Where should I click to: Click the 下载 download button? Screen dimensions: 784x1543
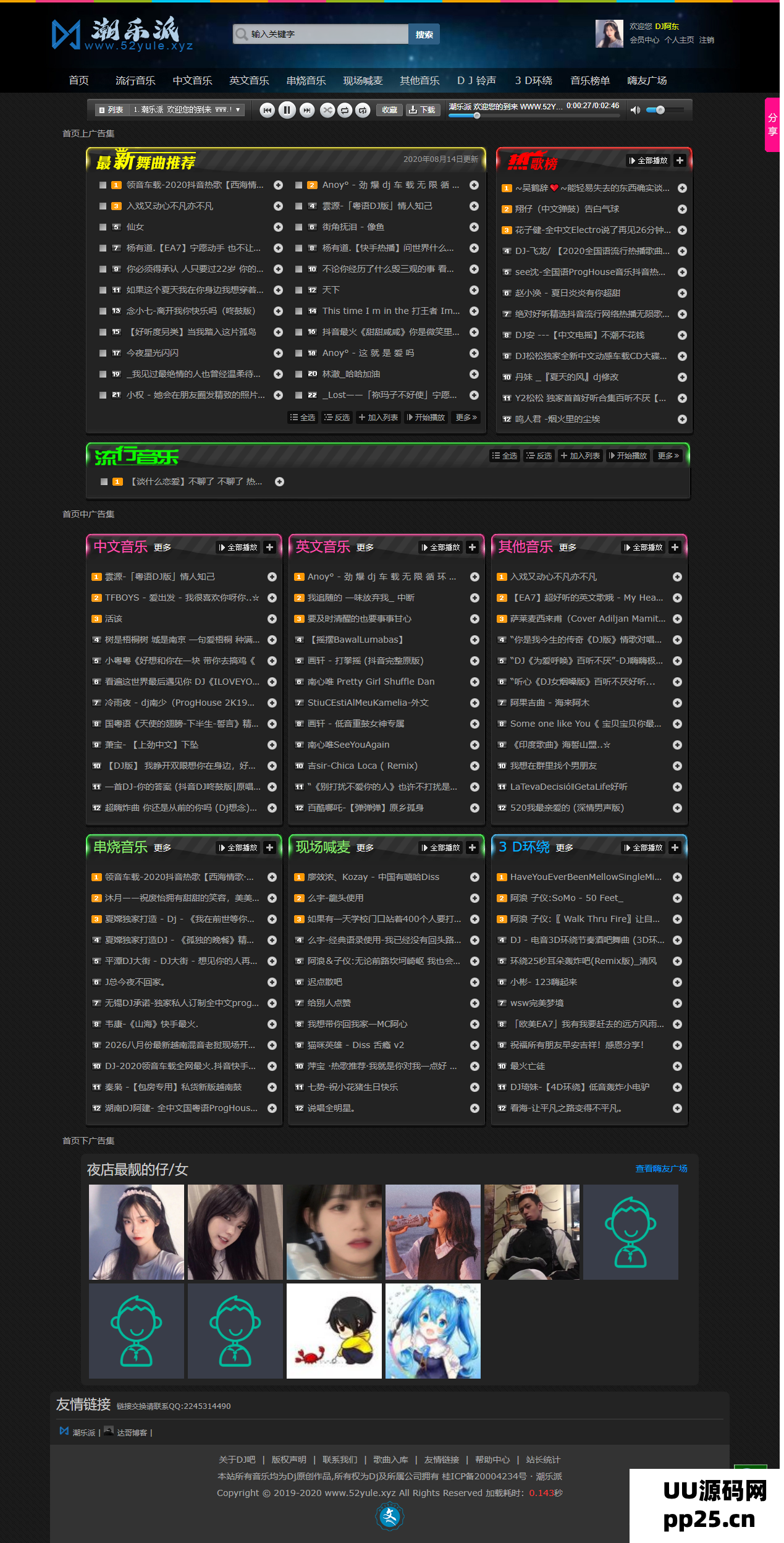422,110
